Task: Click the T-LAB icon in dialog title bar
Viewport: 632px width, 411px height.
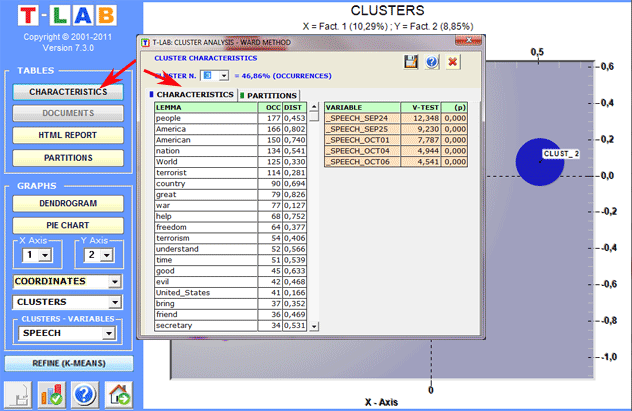Action: pyautogui.click(x=146, y=43)
